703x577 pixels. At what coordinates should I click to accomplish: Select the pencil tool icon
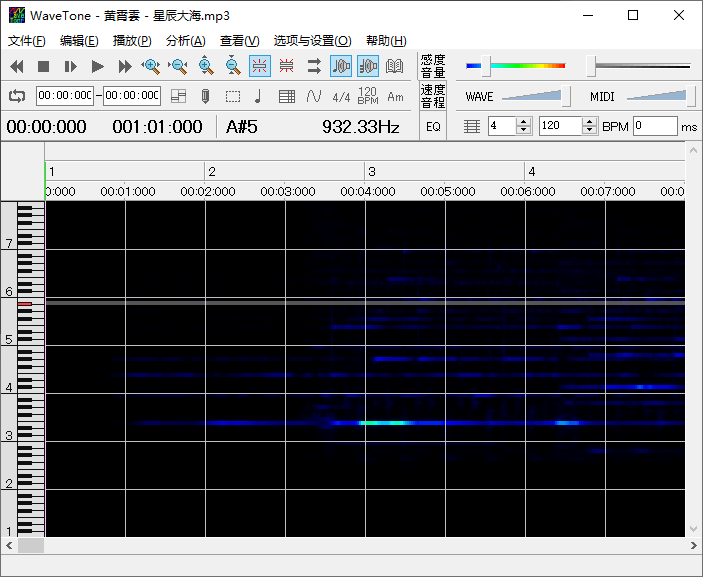205,96
